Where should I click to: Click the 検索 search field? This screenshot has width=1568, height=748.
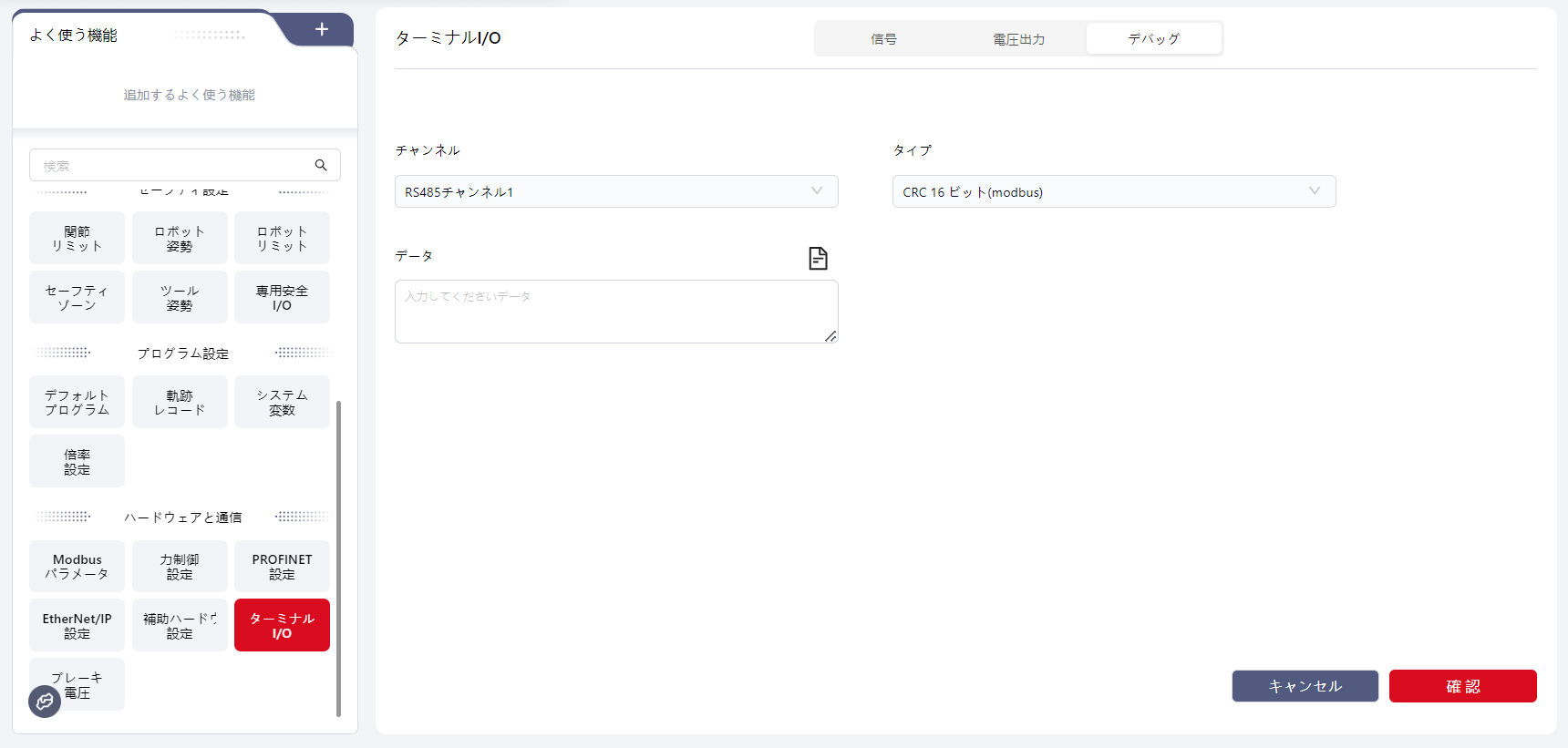[x=173, y=166]
